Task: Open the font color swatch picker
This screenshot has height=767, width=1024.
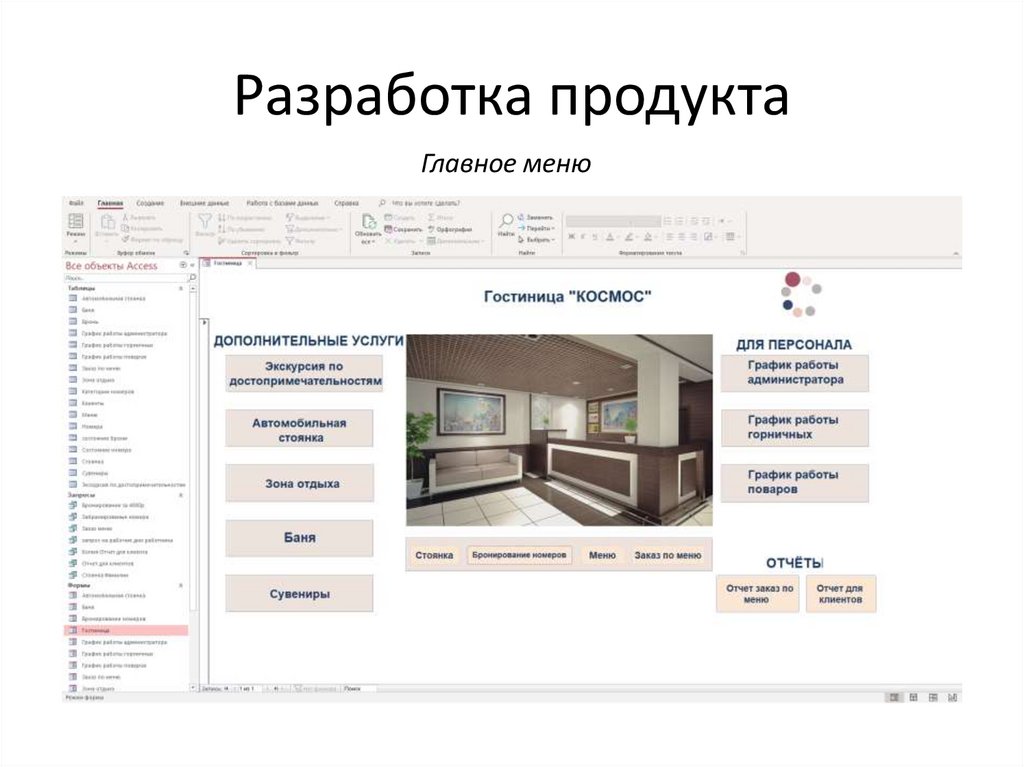Action: tap(610, 237)
